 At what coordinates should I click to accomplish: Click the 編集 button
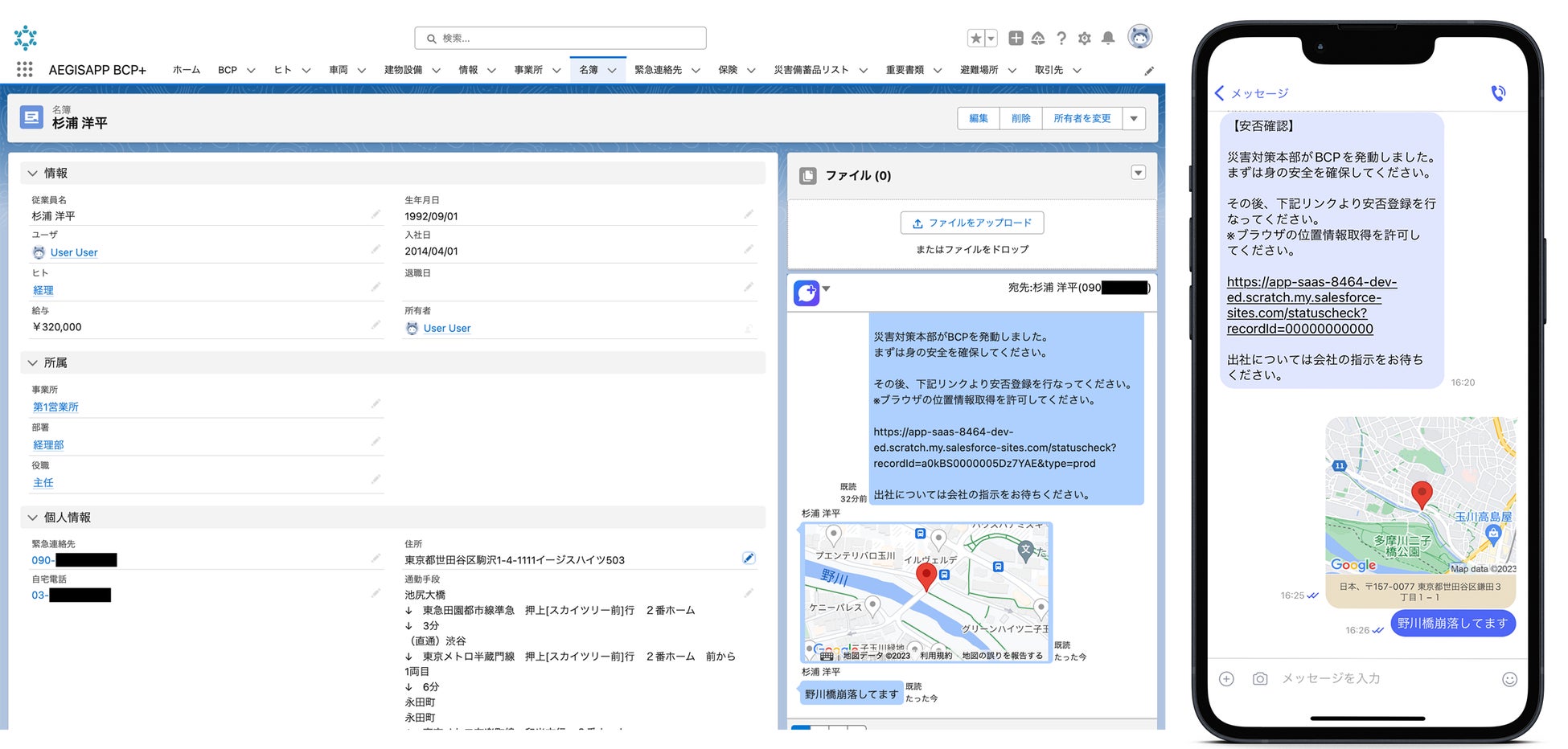tap(979, 119)
